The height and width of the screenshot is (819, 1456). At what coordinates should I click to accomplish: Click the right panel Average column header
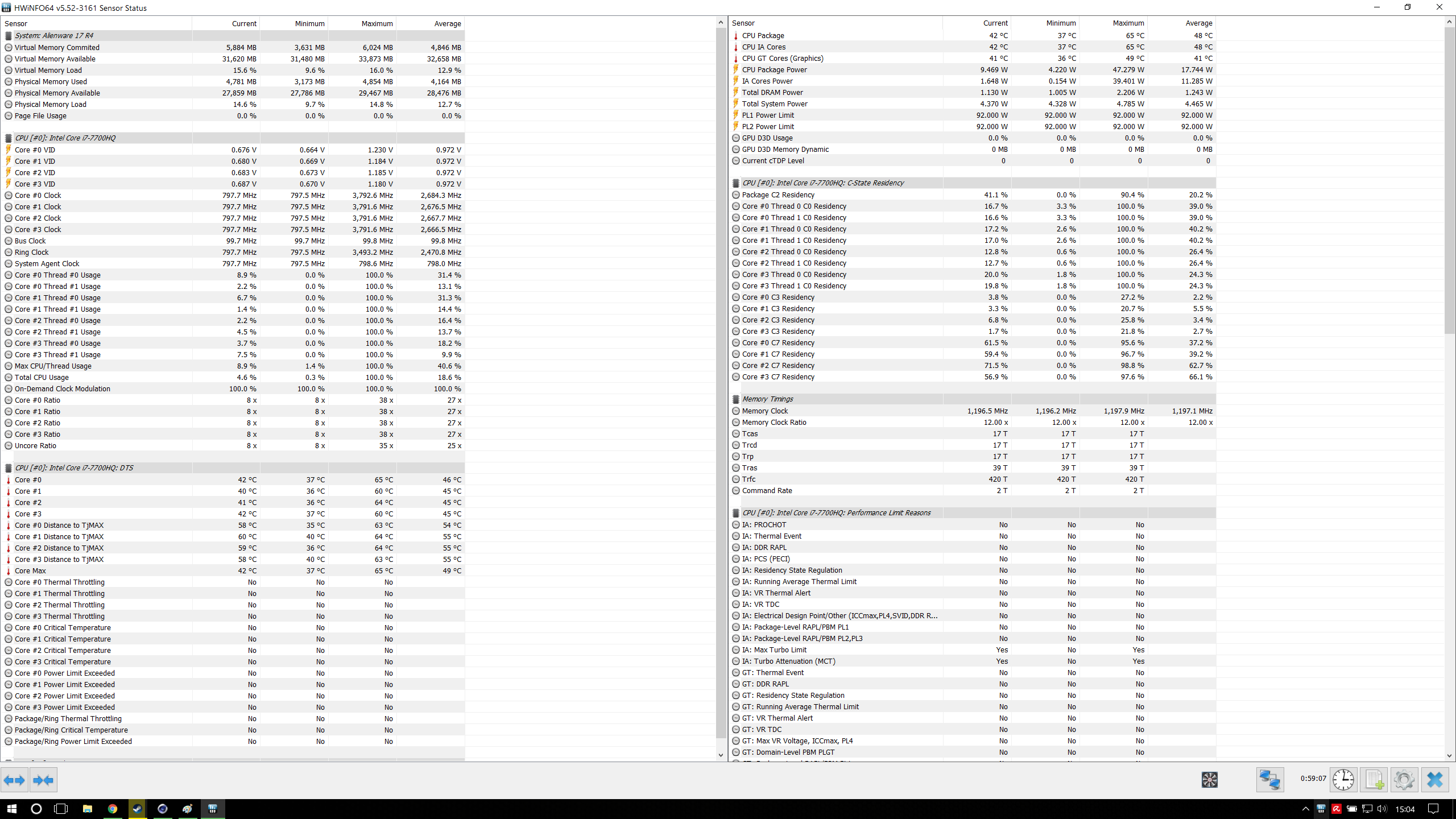[x=1198, y=23]
